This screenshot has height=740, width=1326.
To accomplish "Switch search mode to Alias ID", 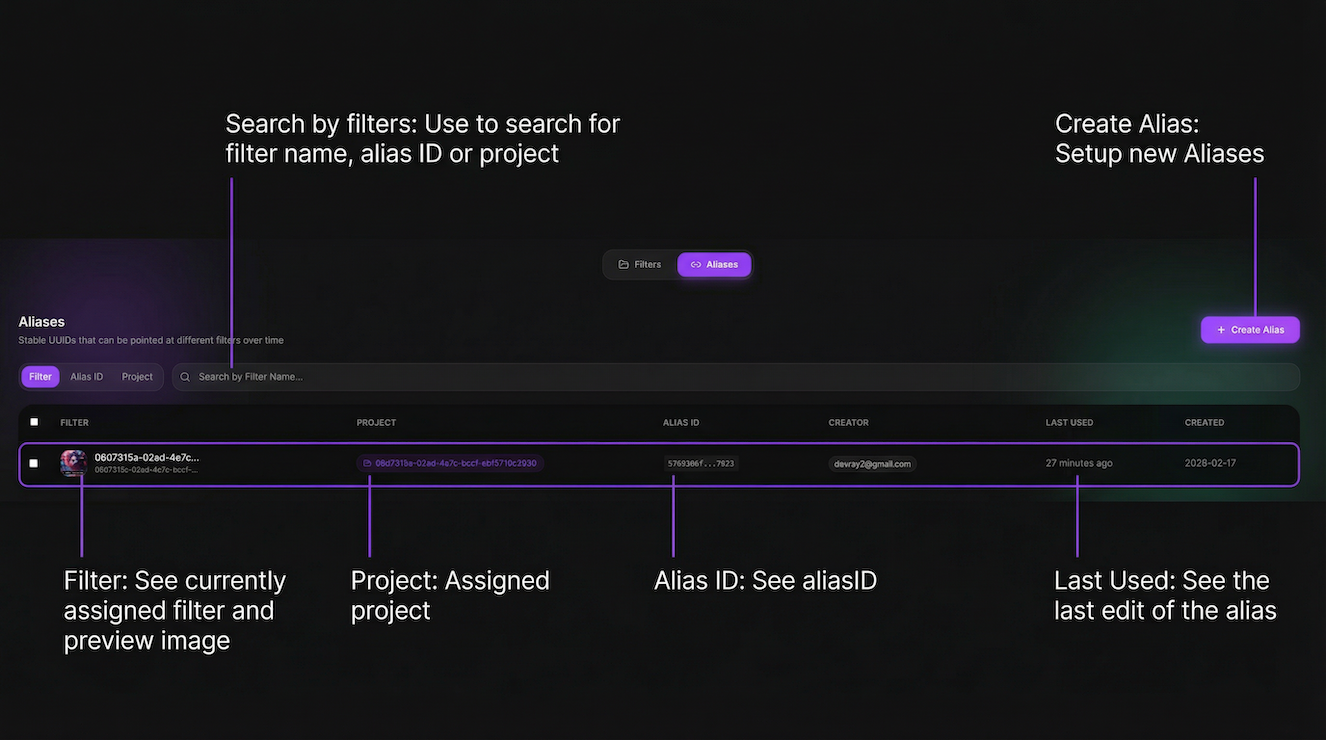I will pyautogui.click(x=86, y=377).
